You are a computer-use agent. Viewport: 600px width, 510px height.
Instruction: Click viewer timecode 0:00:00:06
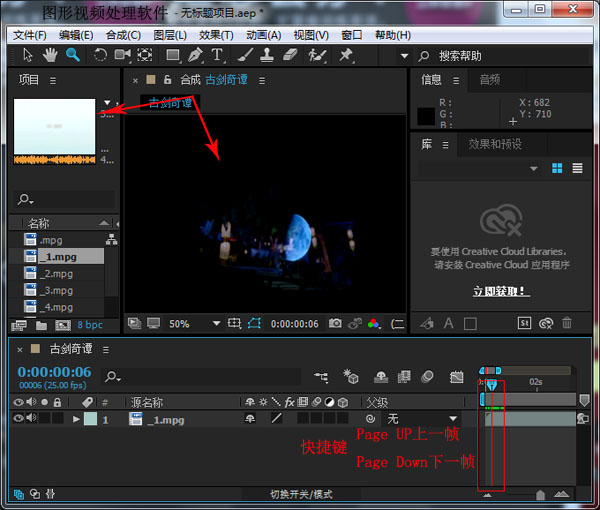(294, 324)
